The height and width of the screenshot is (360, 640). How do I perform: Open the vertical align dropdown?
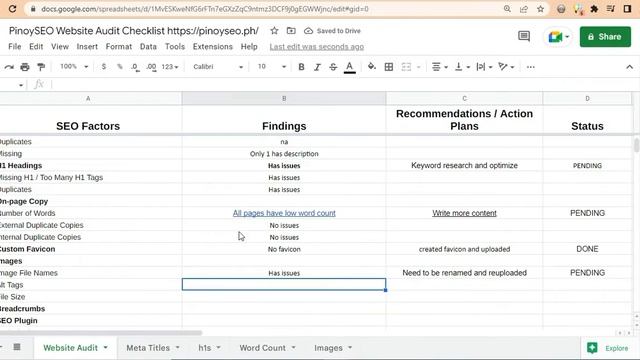click(x=462, y=67)
